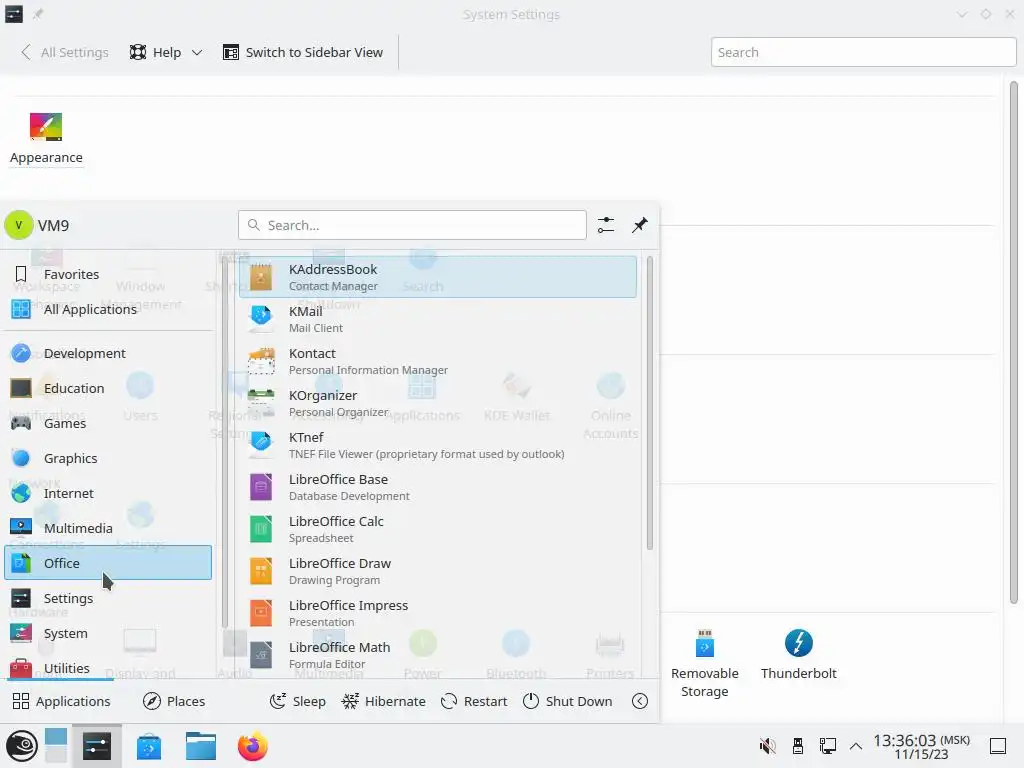Launch LibreOffice Math formula editor
The width and height of the screenshot is (1024, 768).
[x=438, y=655]
